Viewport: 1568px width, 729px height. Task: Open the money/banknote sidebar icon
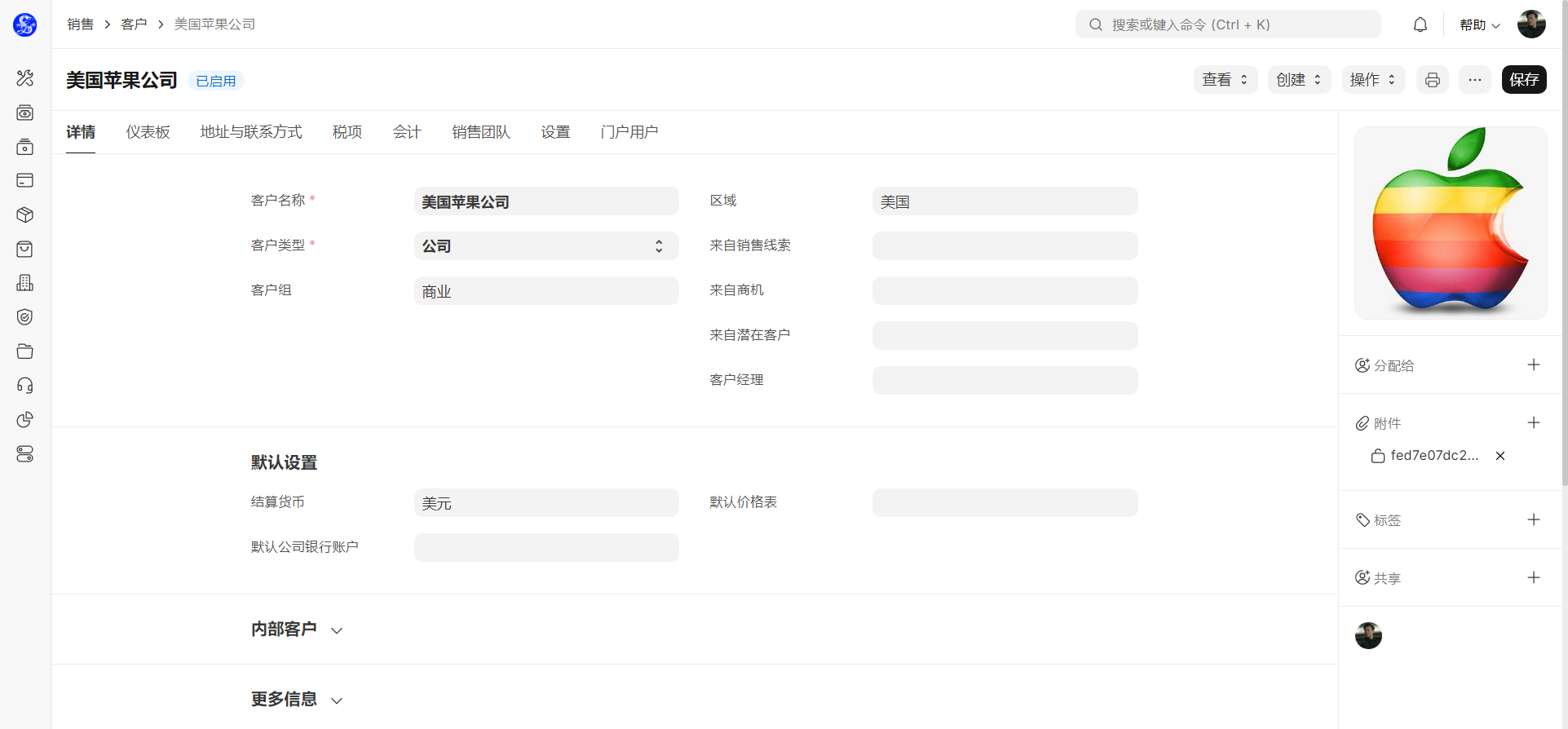pos(25,113)
